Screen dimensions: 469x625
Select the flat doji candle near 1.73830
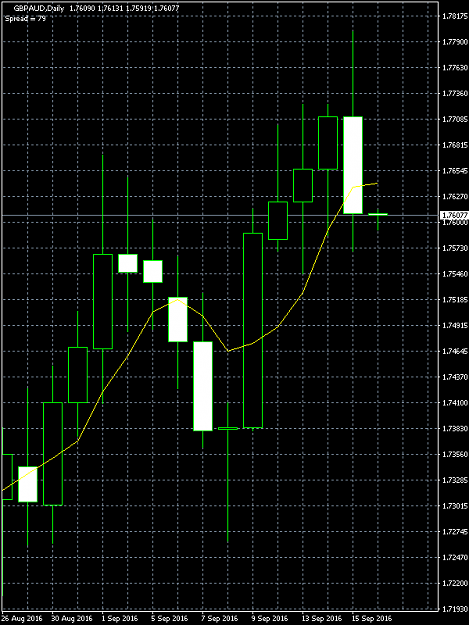(x=228, y=428)
